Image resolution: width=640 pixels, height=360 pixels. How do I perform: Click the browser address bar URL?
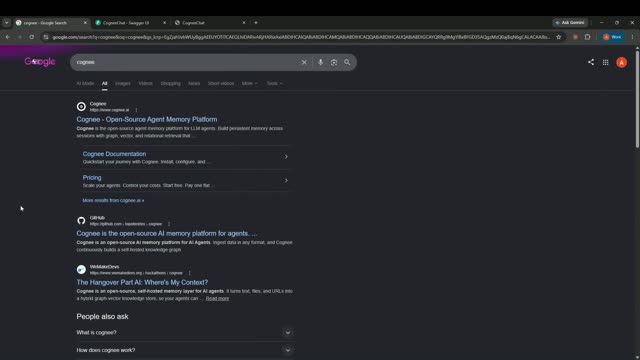tap(301, 37)
